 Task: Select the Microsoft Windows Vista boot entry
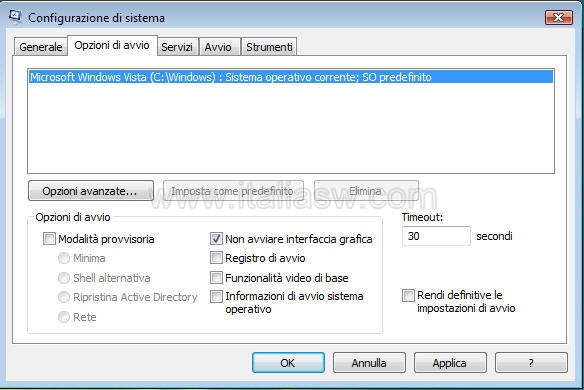[x=291, y=77]
